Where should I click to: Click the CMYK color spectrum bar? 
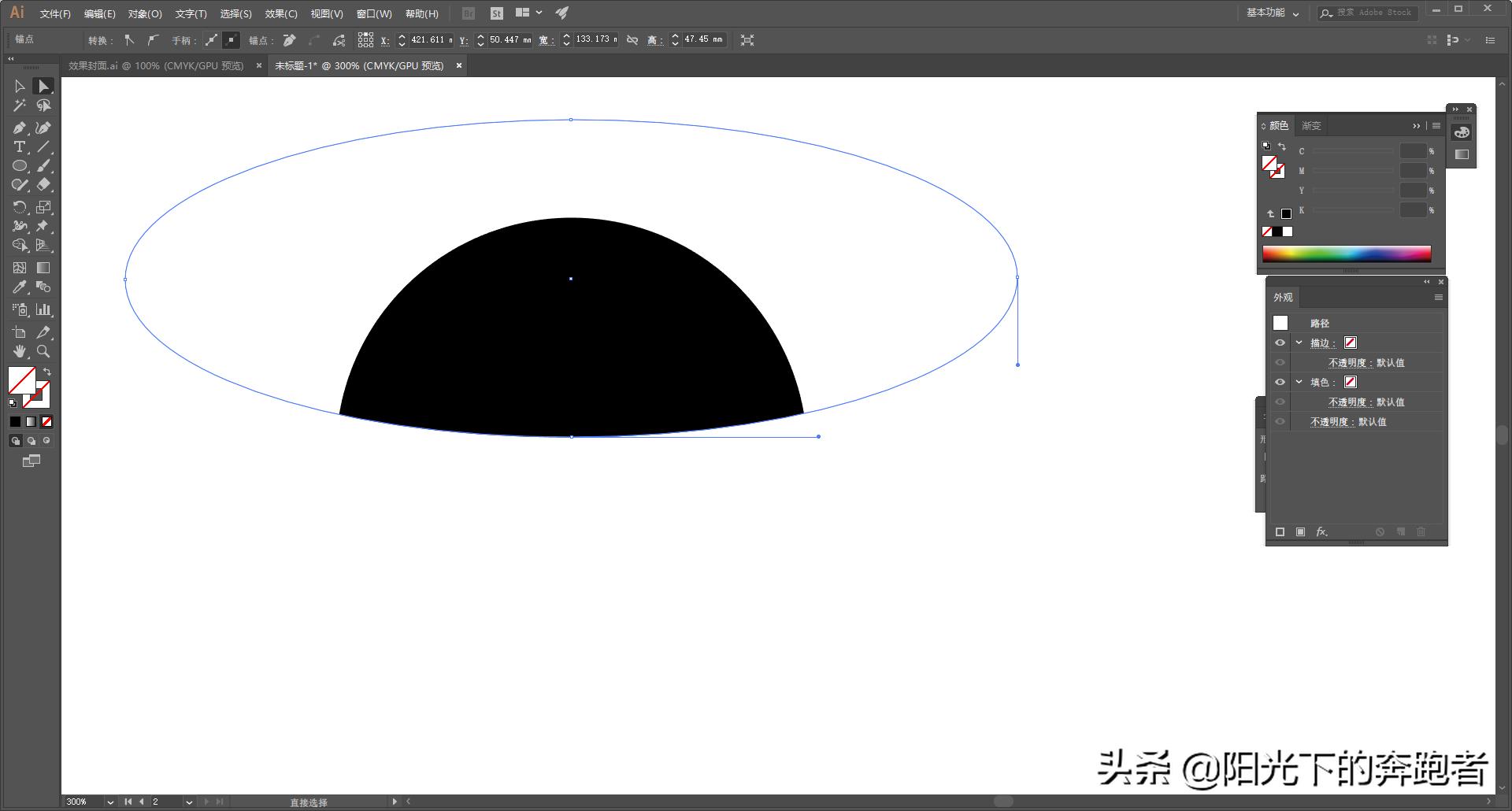click(1347, 254)
